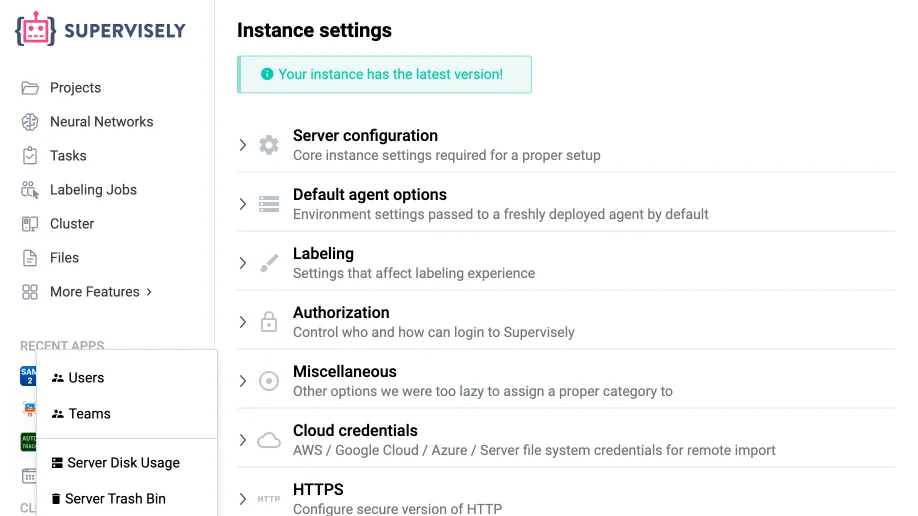Open the Default agent options heading
This screenshot has height=516, width=918.
tap(369, 194)
